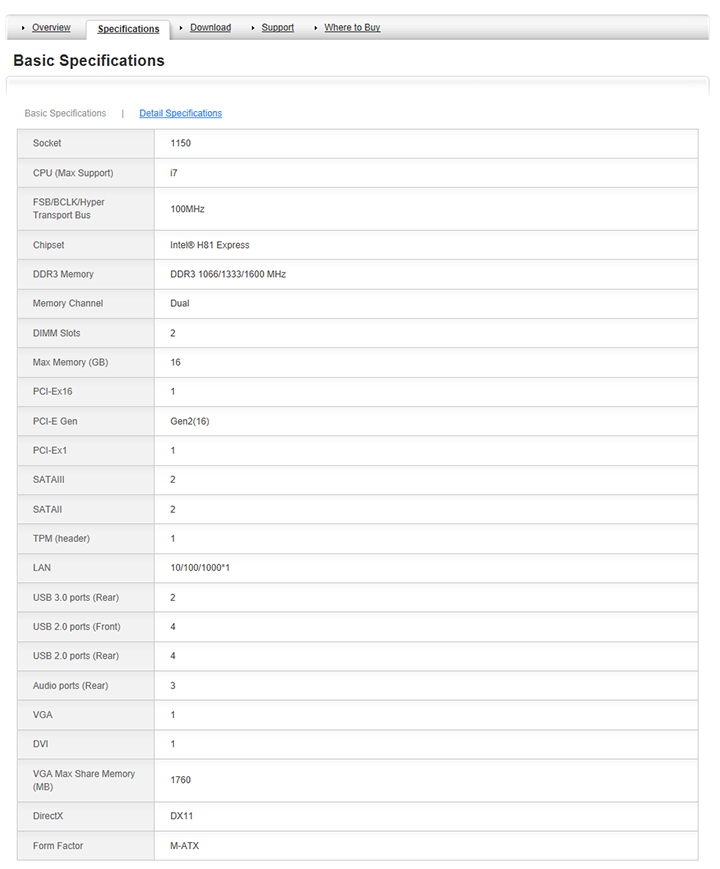Select the M-ATX form factor value
Image resolution: width=720 pixels, height=869 pixels.
click(185, 846)
